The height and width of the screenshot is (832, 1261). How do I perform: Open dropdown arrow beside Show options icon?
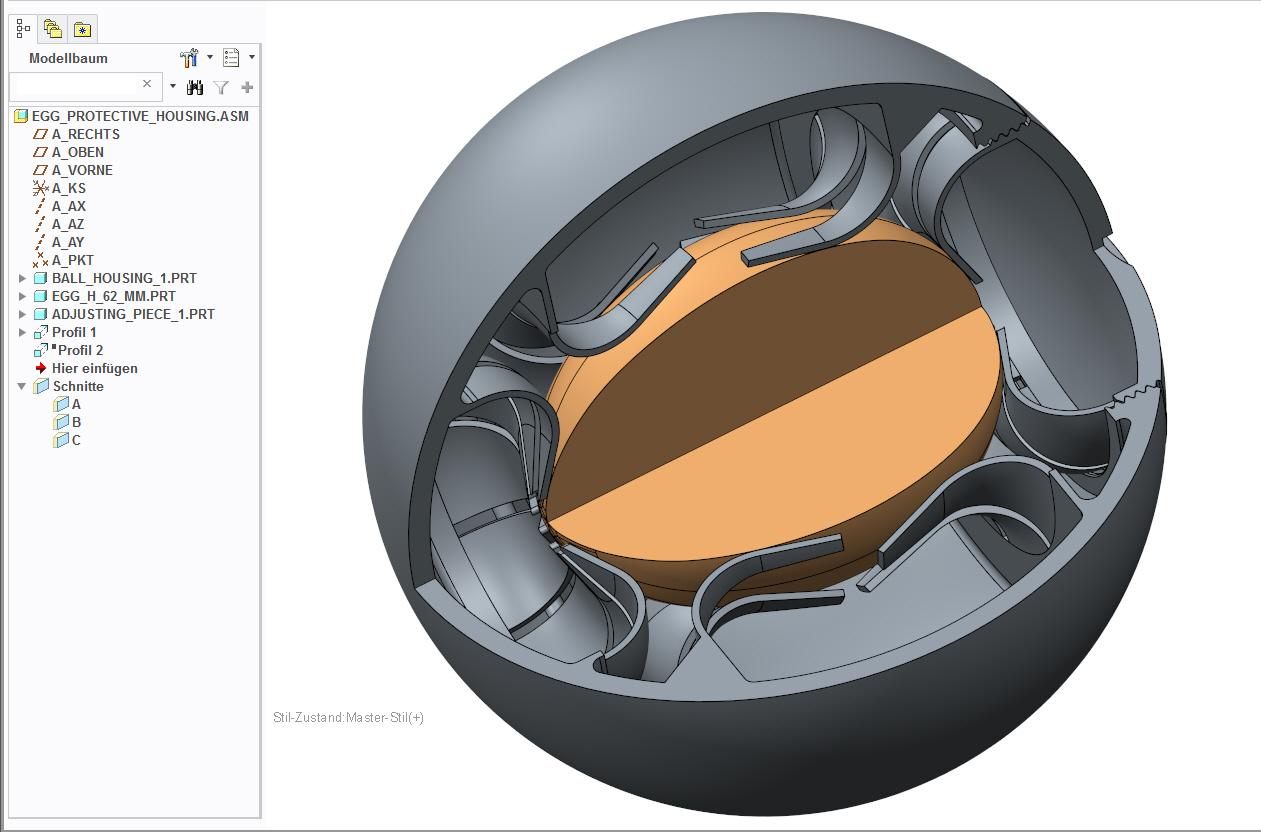click(x=252, y=57)
